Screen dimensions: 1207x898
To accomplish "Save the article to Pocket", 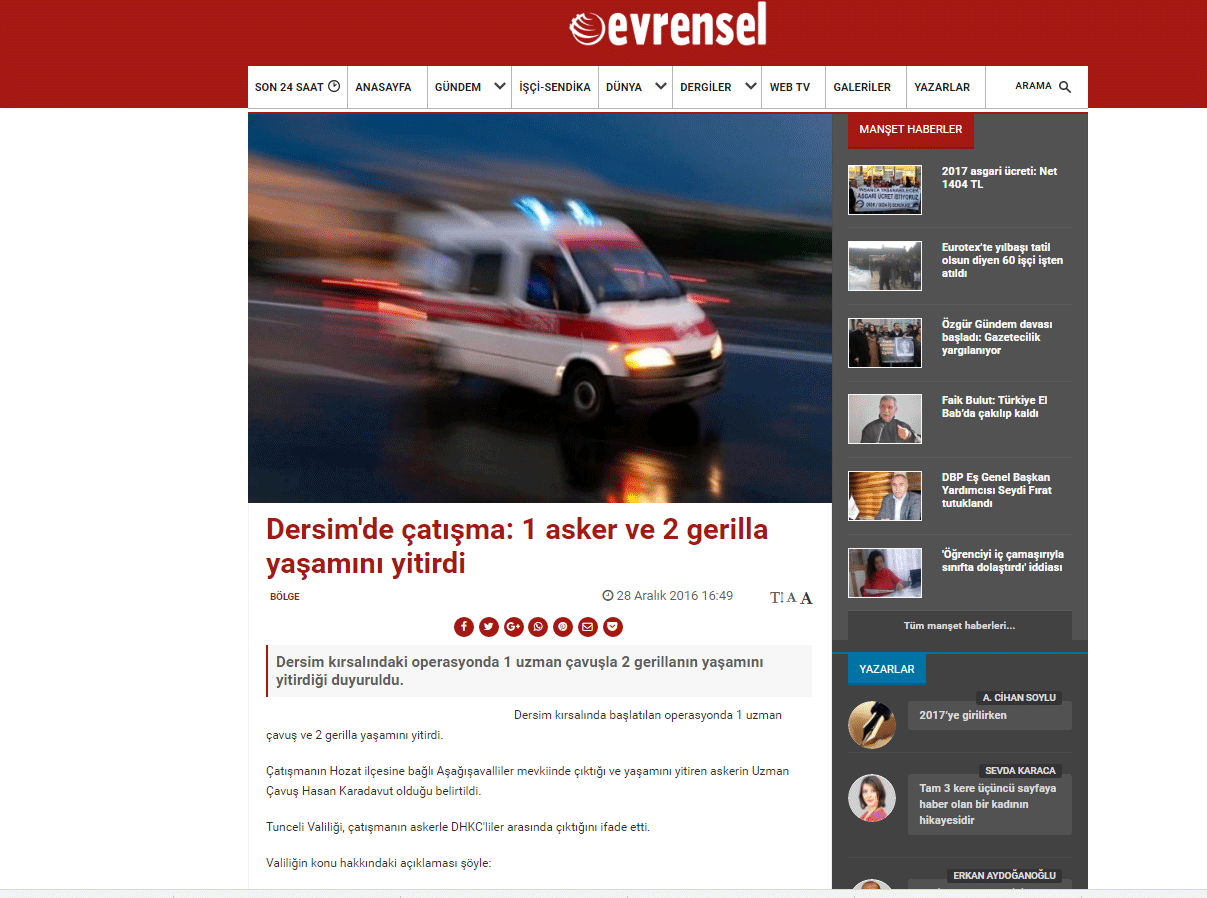I will coord(613,627).
